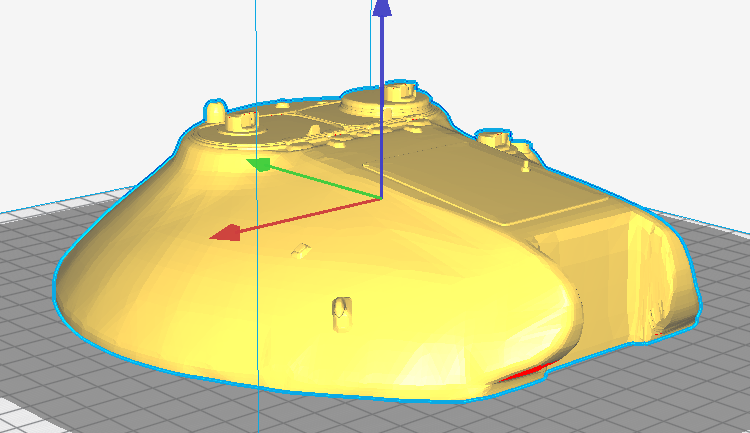Click the green Y-axis arrow head
Screen dimensions: 750x433
point(260,163)
